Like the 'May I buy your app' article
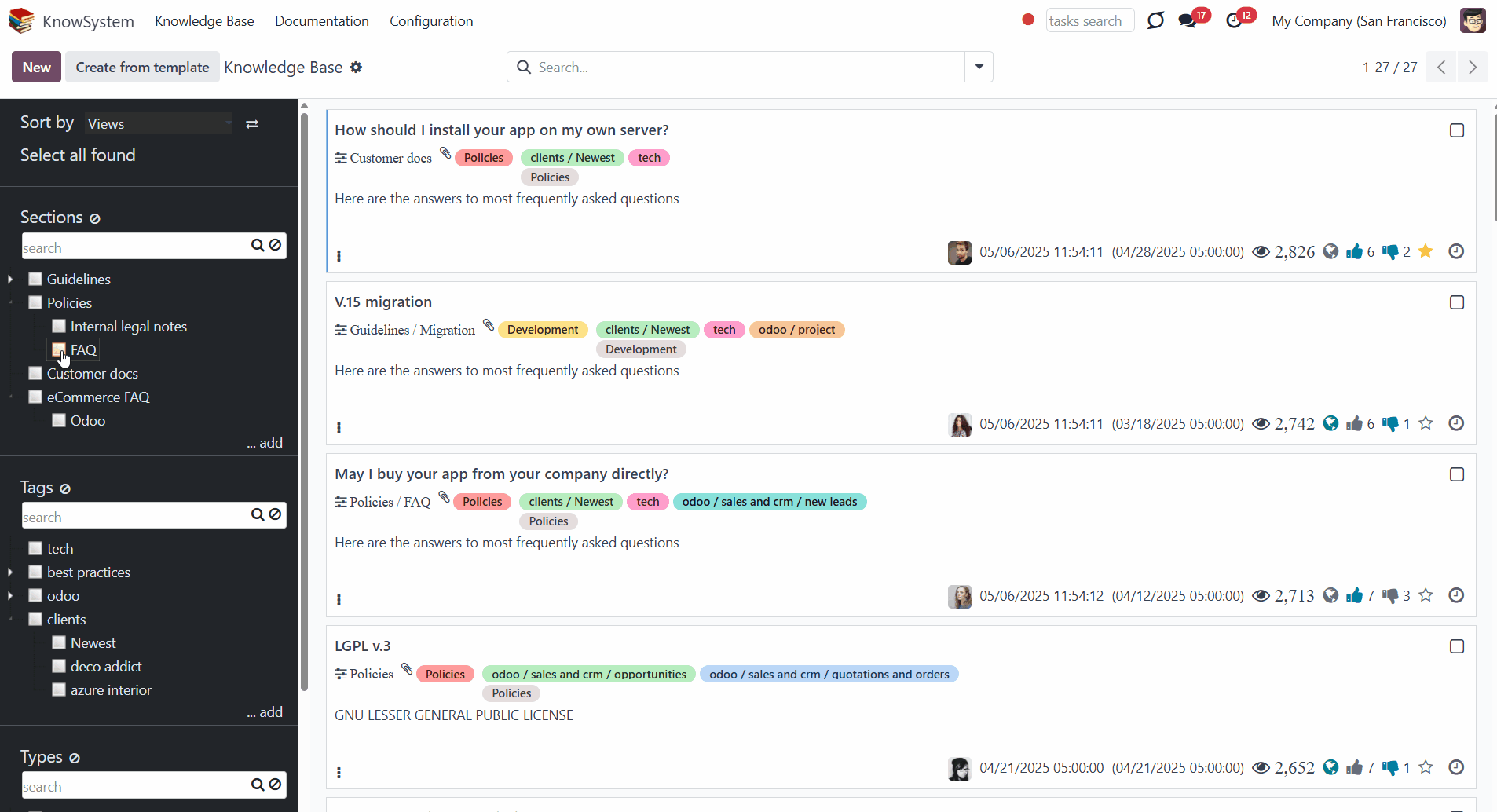This screenshot has height=812, width=1497. point(1354,595)
